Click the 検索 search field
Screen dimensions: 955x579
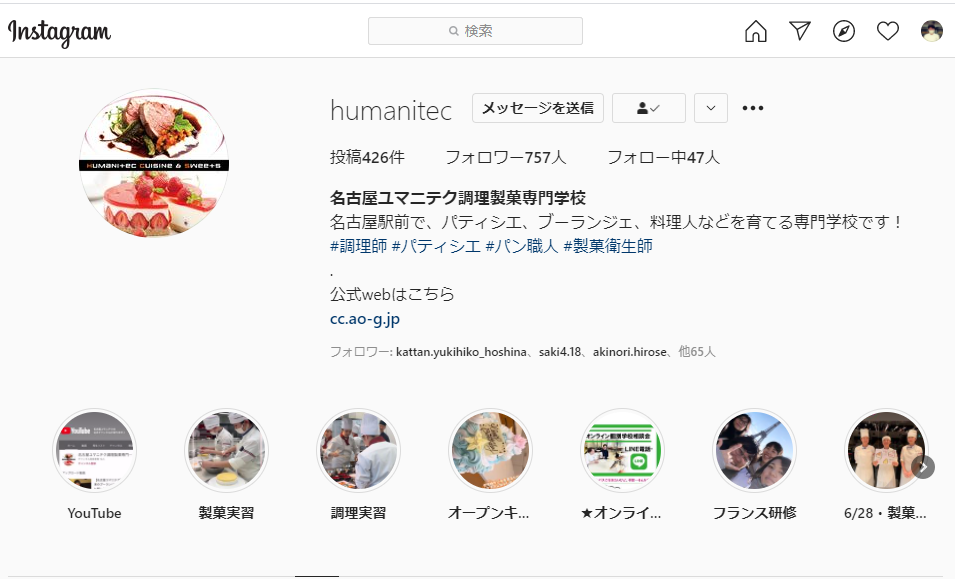click(475, 30)
